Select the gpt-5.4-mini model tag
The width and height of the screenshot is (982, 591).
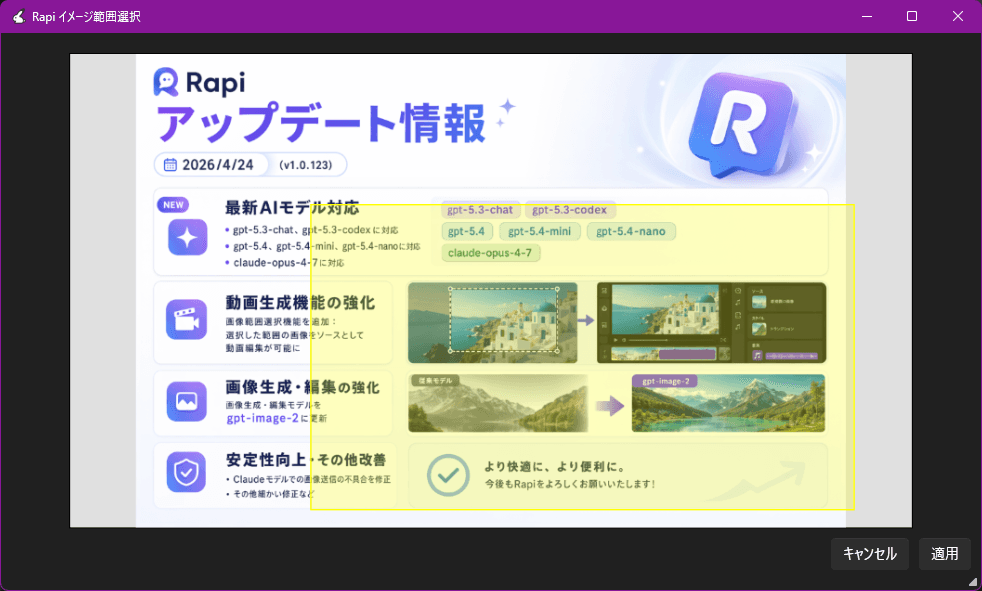pyautogui.click(x=542, y=231)
